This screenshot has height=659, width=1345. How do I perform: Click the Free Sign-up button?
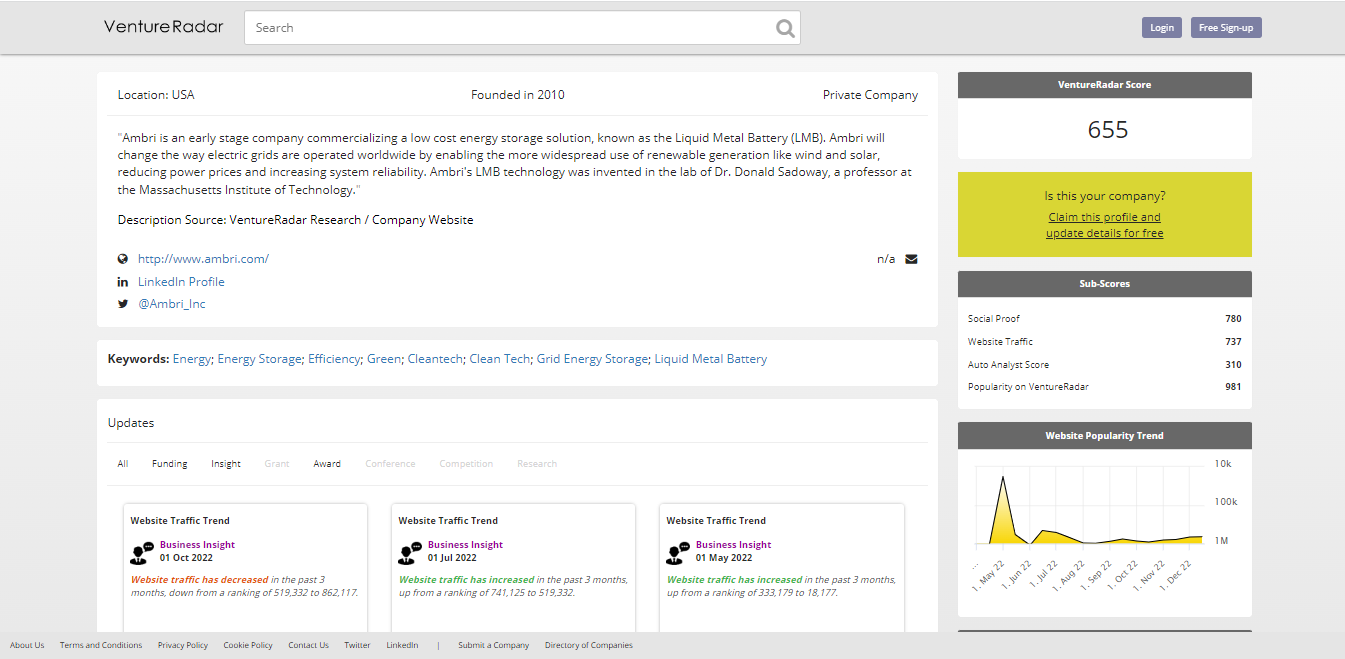[x=1225, y=27]
